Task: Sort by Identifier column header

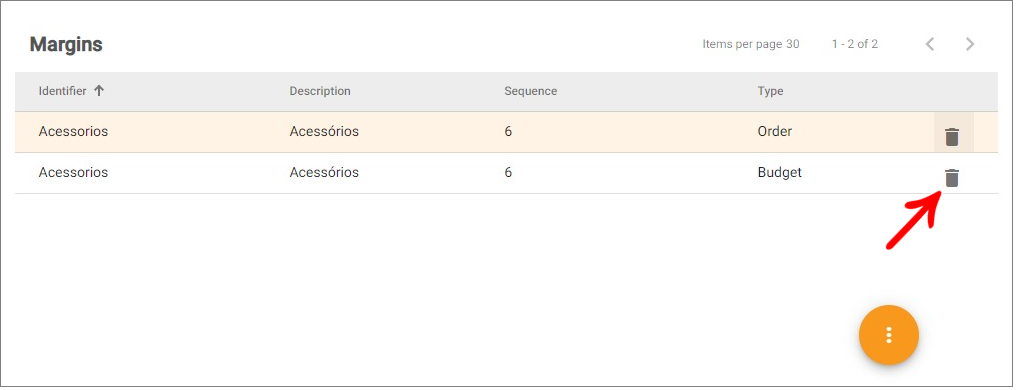Action: (x=62, y=91)
